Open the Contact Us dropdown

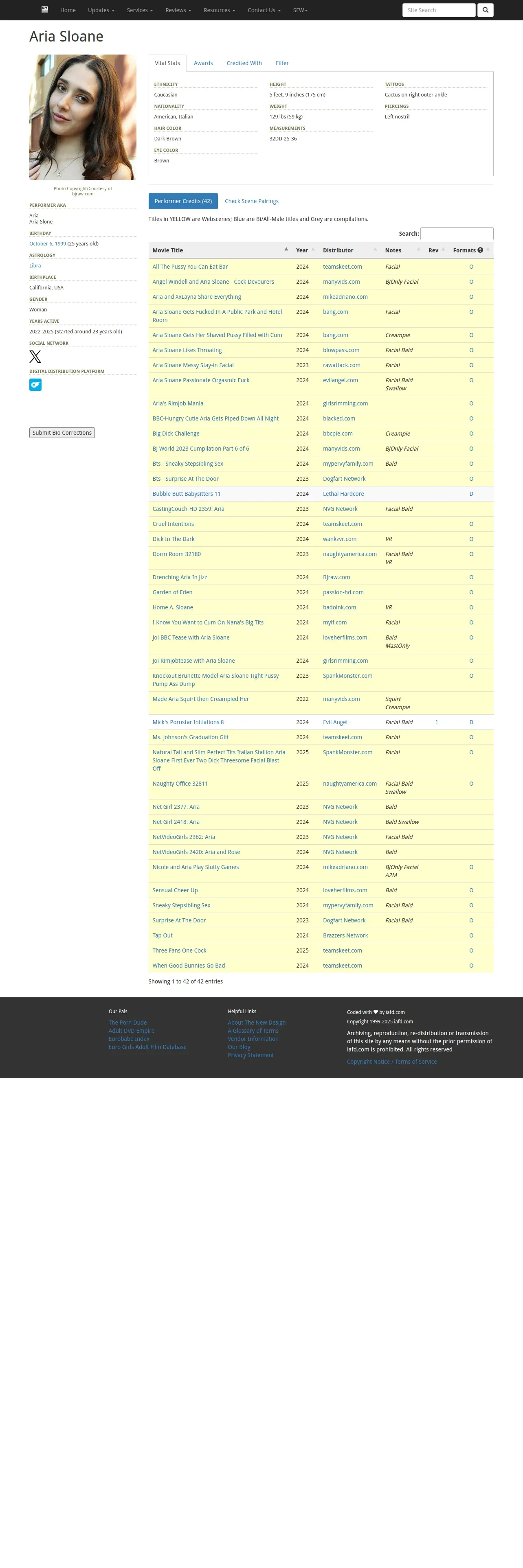pos(264,10)
